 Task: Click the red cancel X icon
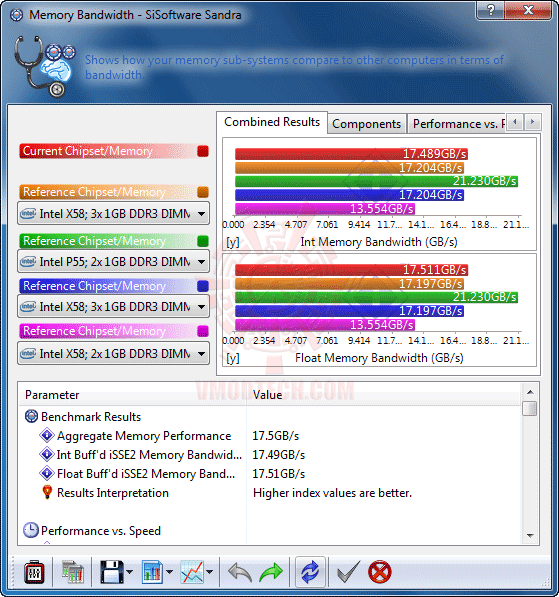click(x=380, y=572)
